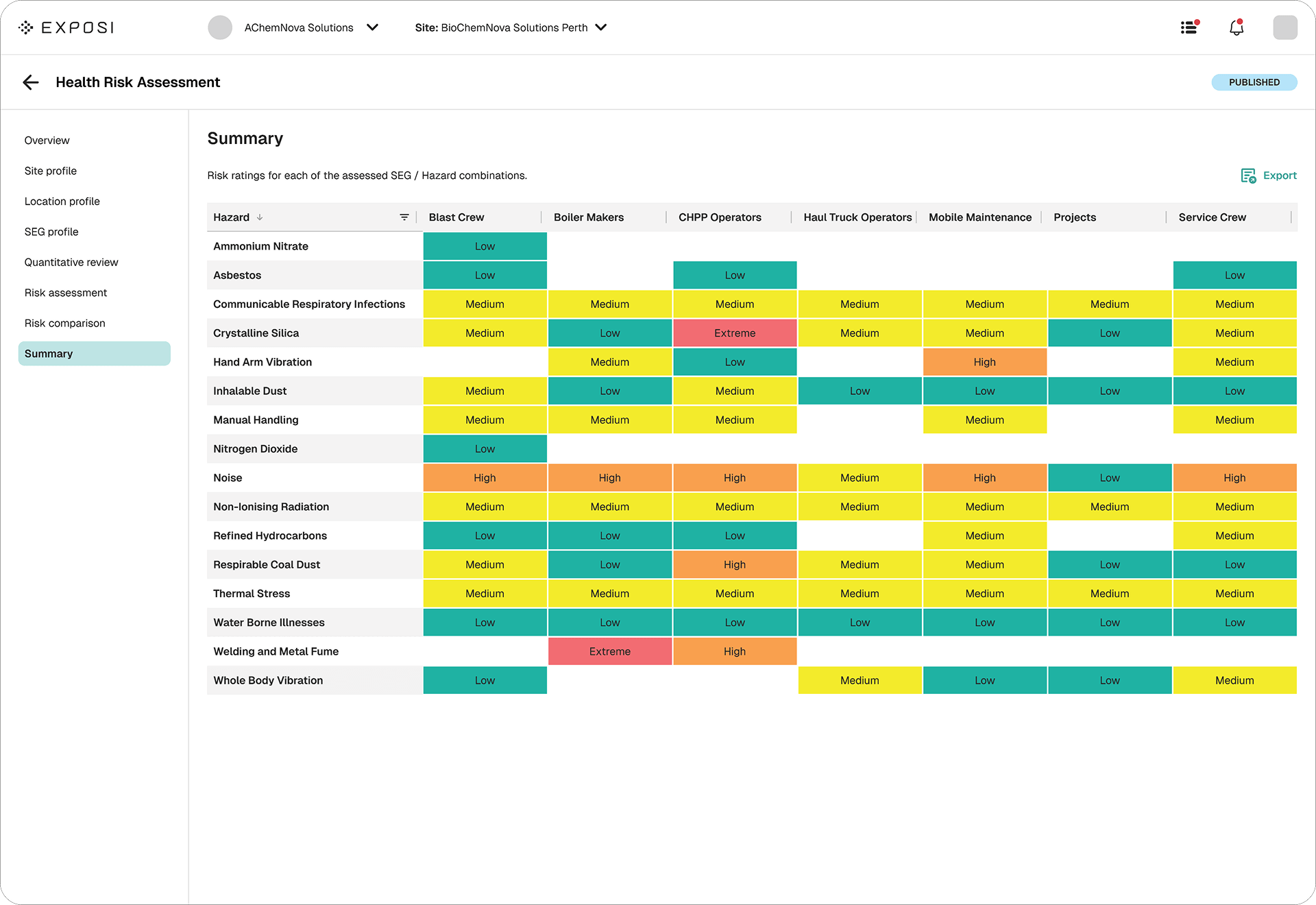
Task: Sort by Hazard column arrow
Action: coord(260,217)
